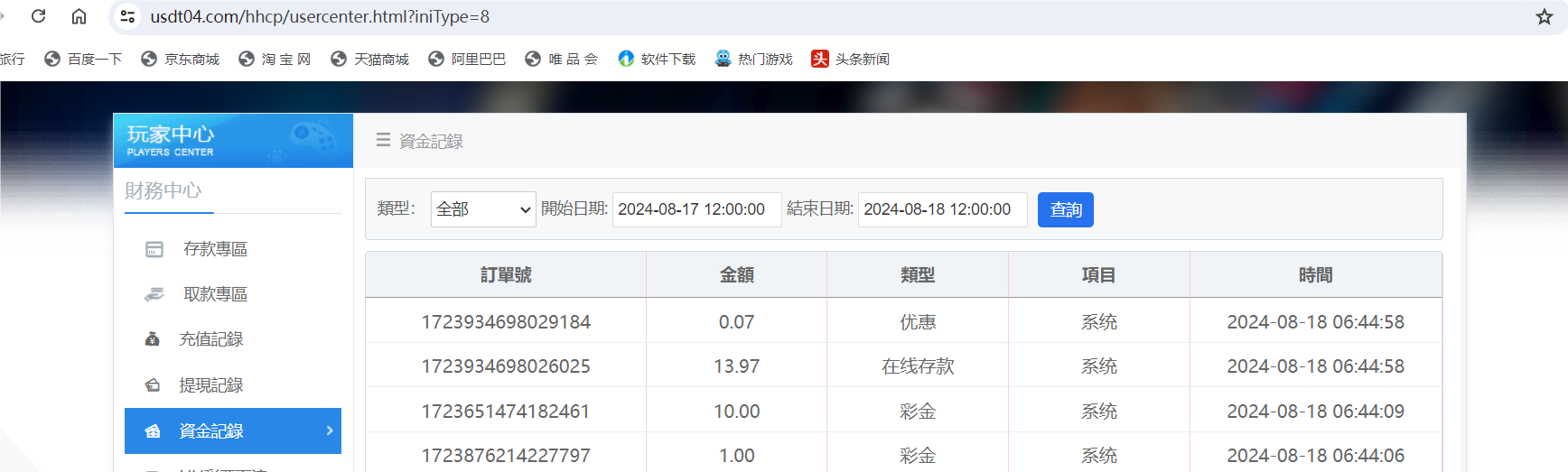
Task: Open 資金記錄 in the sidebar menu
Action: click(x=211, y=431)
